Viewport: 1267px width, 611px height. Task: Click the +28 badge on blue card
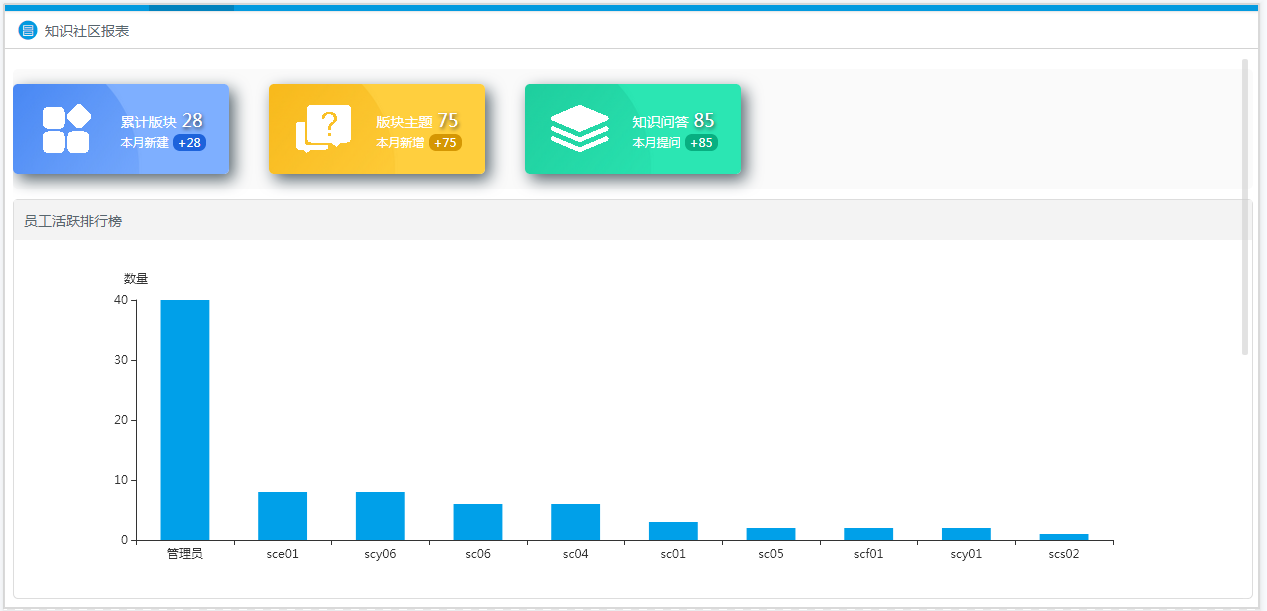pos(189,143)
